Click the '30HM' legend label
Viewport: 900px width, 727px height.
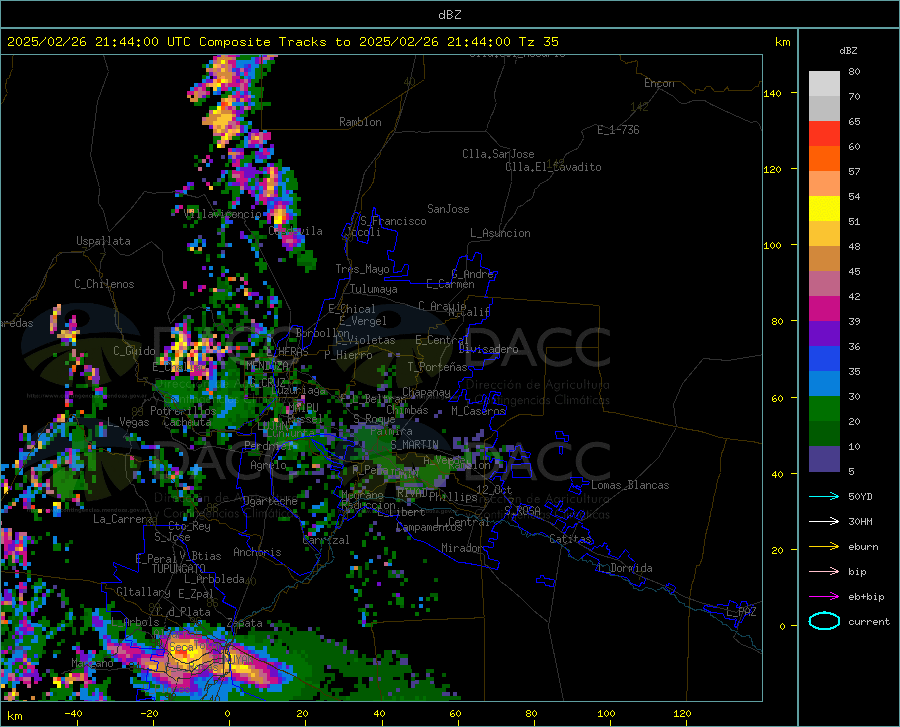click(x=860, y=522)
